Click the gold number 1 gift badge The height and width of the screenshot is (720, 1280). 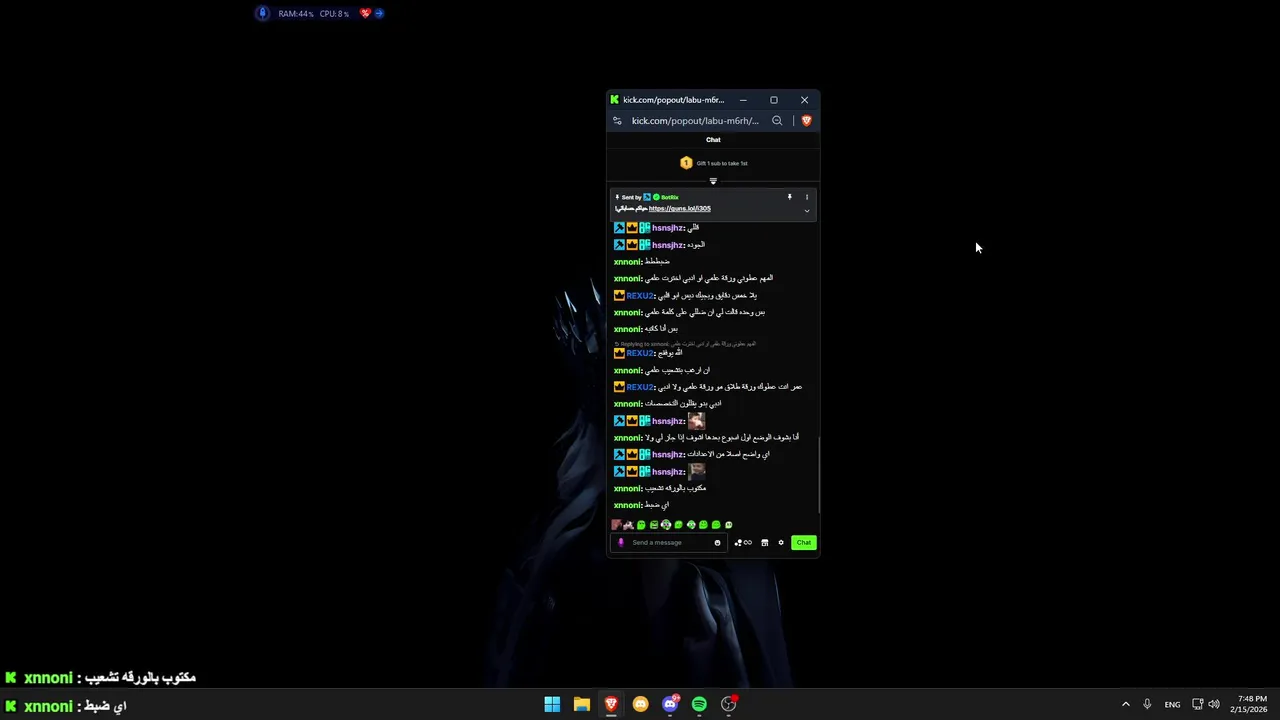pyautogui.click(x=686, y=163)
